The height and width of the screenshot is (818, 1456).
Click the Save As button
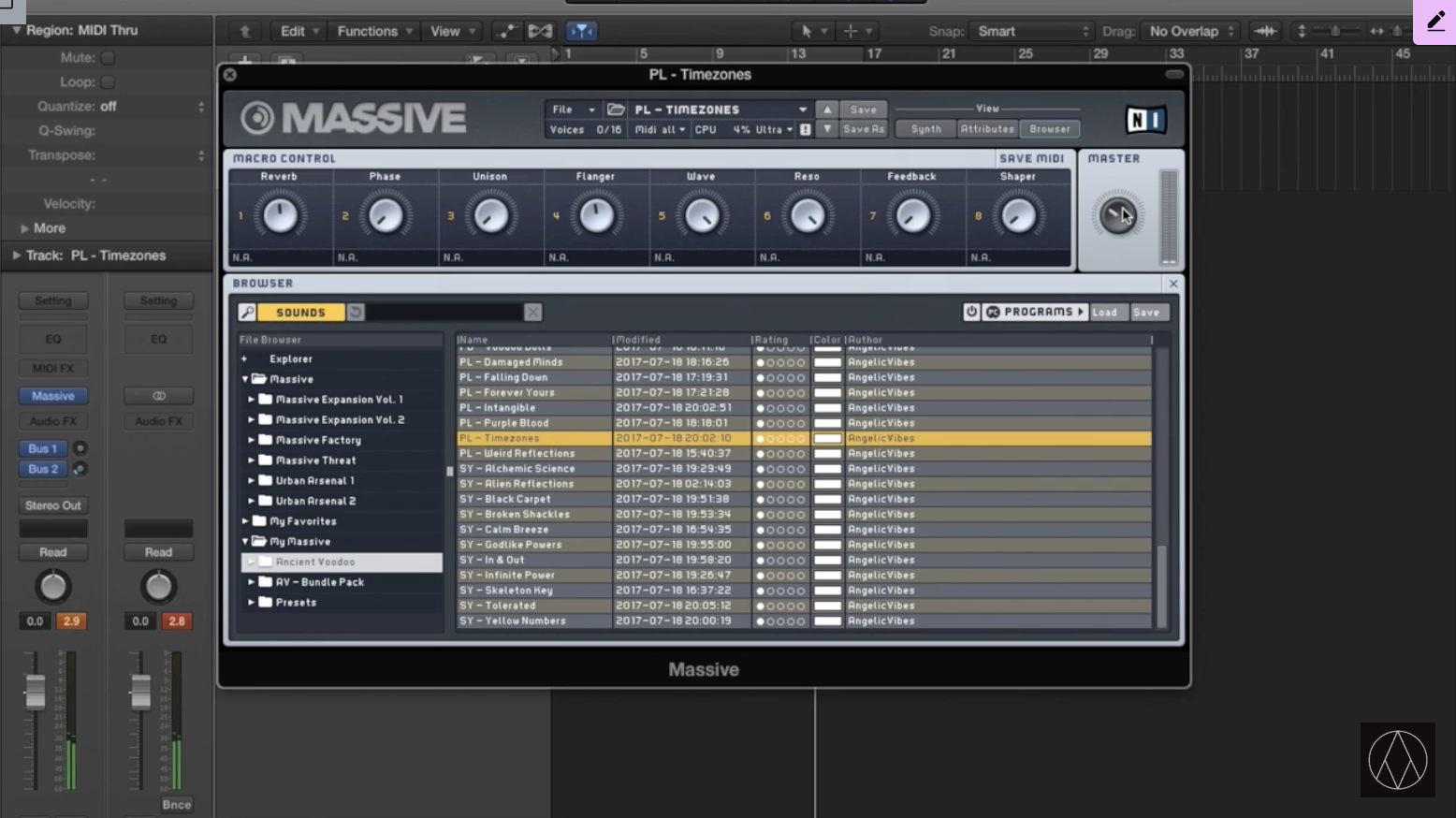863,129
